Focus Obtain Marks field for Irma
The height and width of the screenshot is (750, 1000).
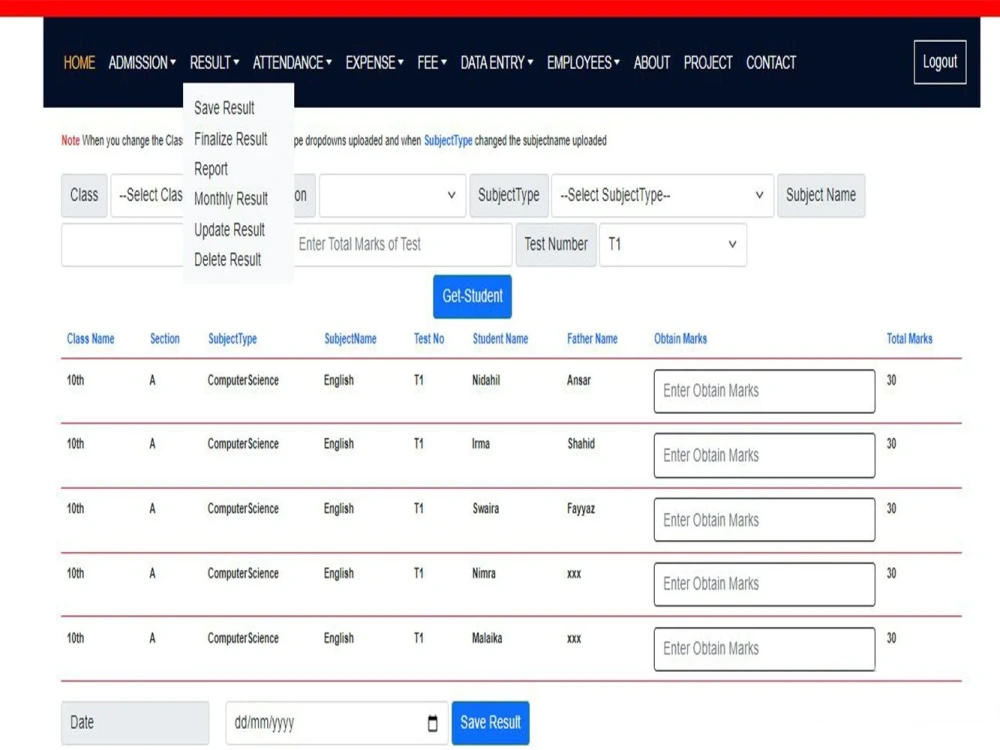pos(764,455)
